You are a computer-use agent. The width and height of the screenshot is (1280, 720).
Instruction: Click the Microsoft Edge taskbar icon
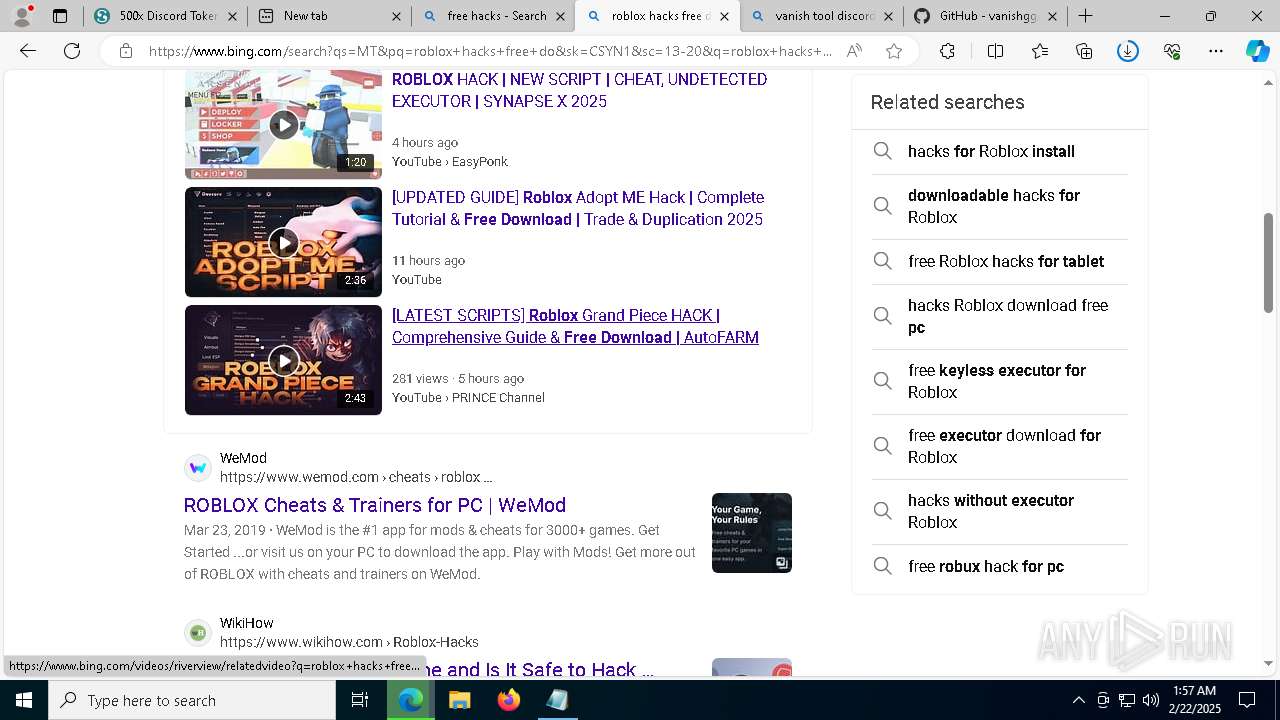click(x=411, y=700)
